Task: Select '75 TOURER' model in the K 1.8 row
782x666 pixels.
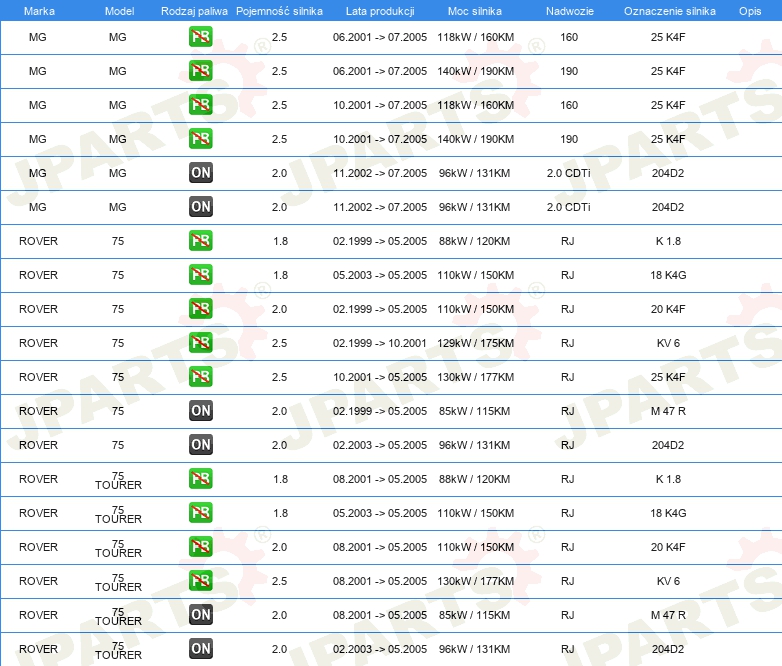Action: point(118,480)
